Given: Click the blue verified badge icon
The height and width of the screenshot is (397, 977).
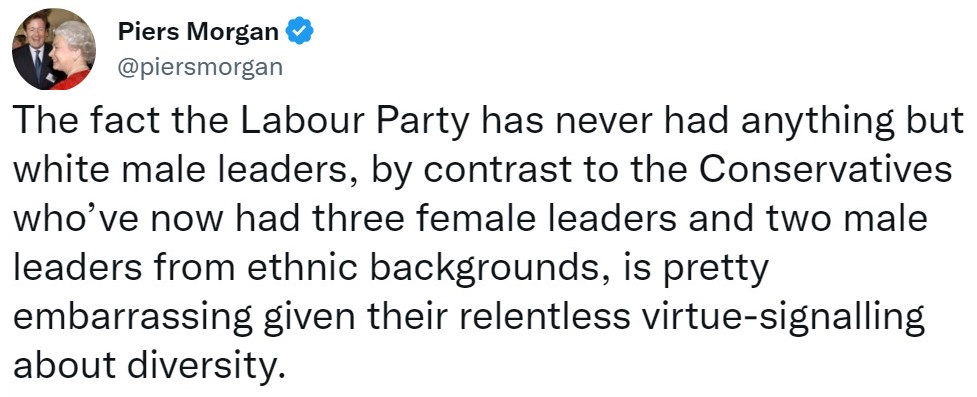Looking at the screenshot, I should tap(299, 32).
